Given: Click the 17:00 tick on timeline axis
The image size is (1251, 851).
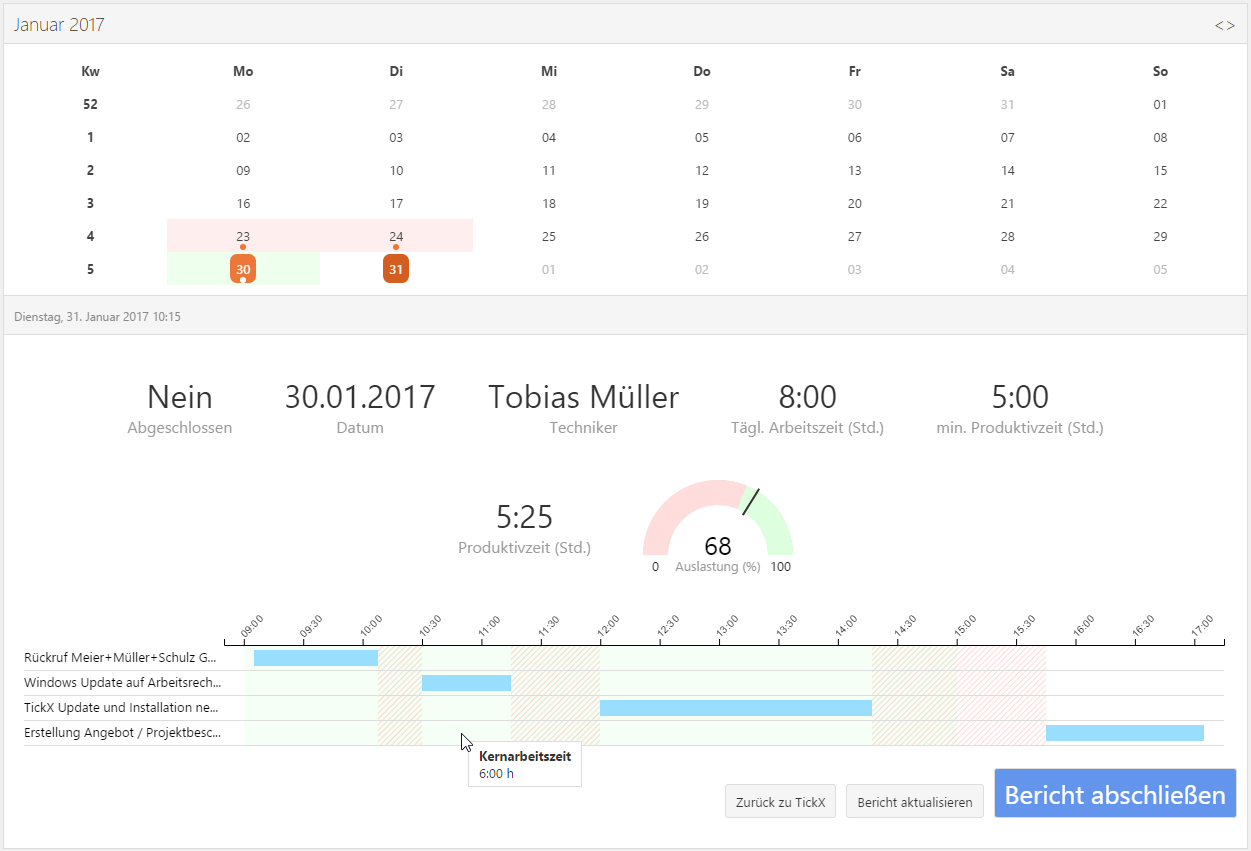Looking at the screenshot, I should pyautogui.click(x=1200, y=627).
